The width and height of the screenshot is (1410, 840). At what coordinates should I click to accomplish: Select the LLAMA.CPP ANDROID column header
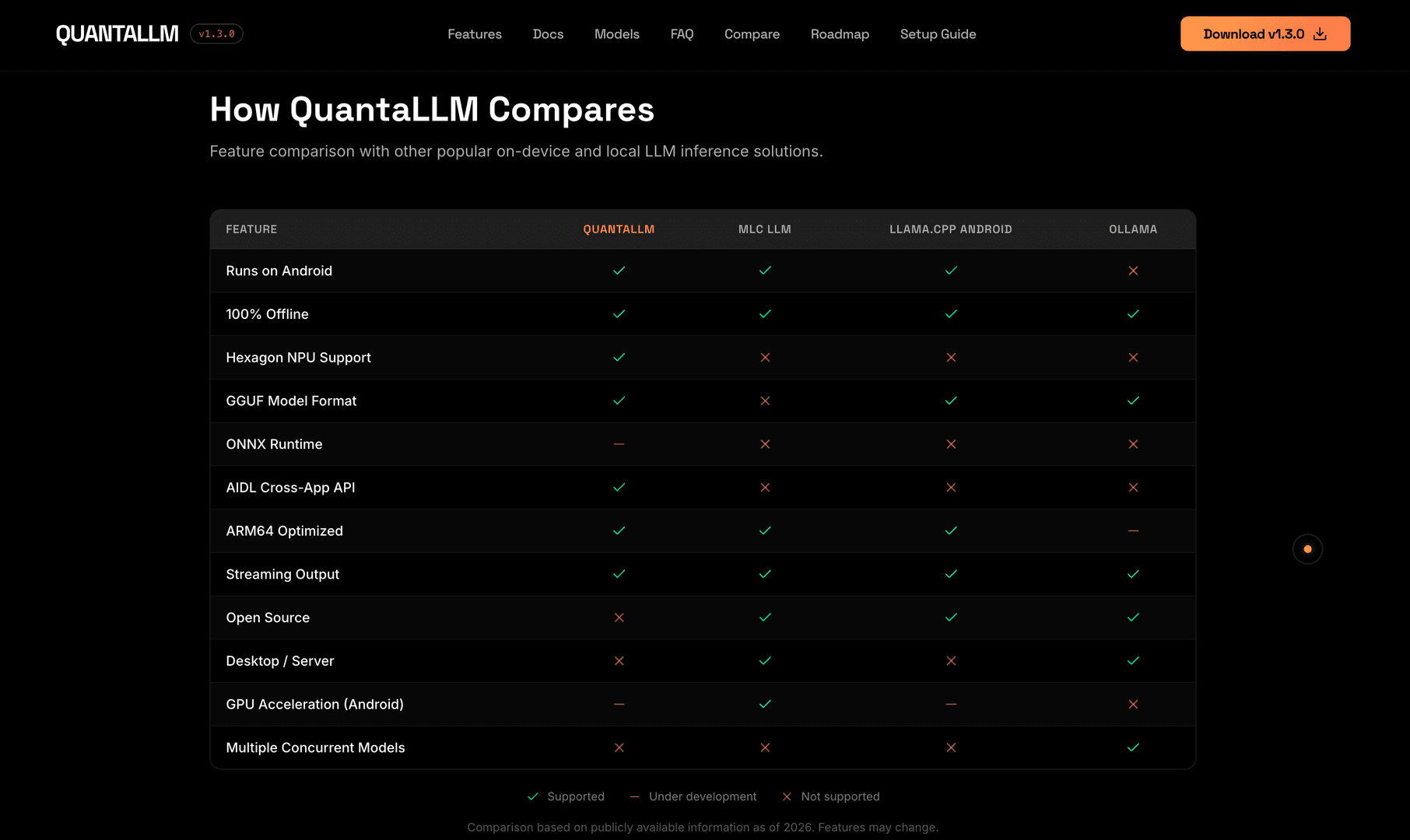pyautogui.click(x=951, y=229)
